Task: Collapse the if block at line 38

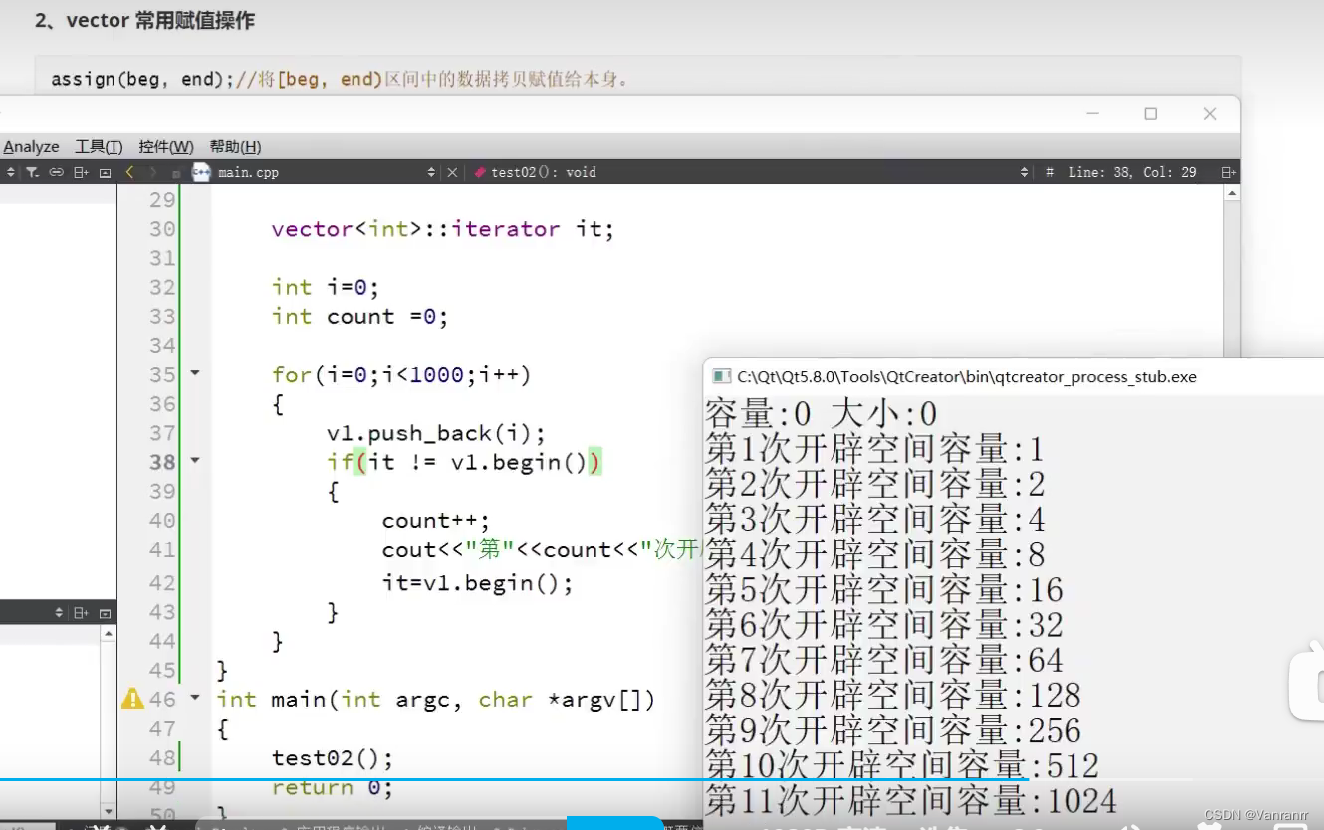Action: [x=195, y=461]
